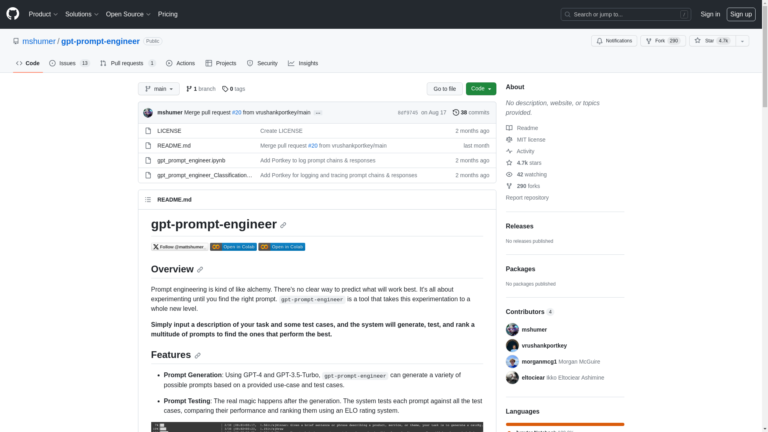Image resolution: width=768 pixels, height=432 pixels.
Task: Click the file icon beside LICENSE
Action: [148, 131]
